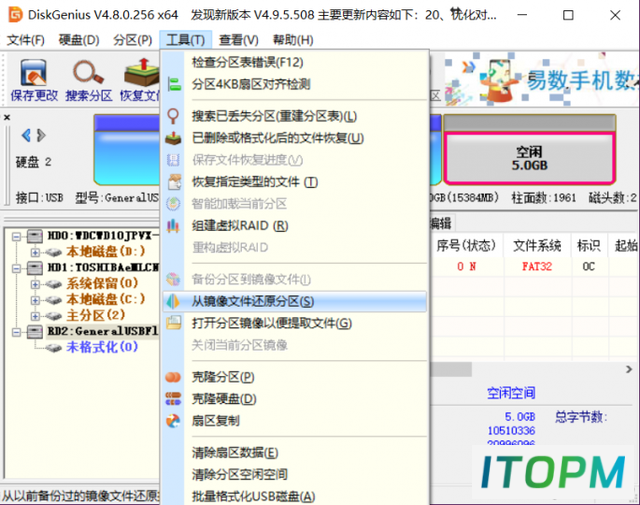
Task: Click the Search Partition (搜索分区) magnifier icon
Action: click(88, 72)
